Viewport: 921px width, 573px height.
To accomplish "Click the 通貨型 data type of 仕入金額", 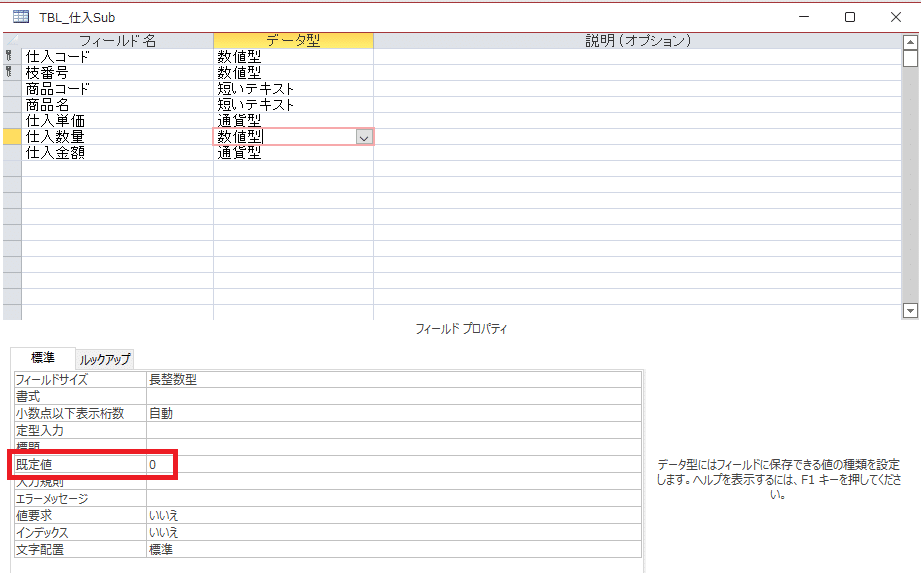I will pos(293,152).
